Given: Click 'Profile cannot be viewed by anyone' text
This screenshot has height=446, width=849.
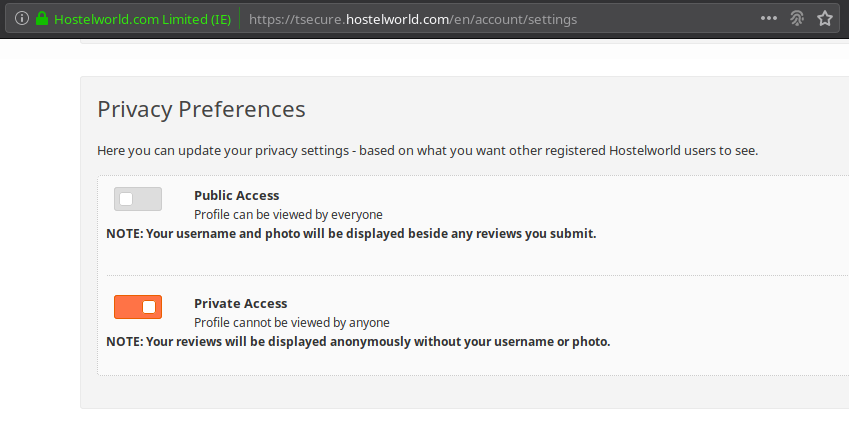Looking at the screenshot, I should pos(292,323).
